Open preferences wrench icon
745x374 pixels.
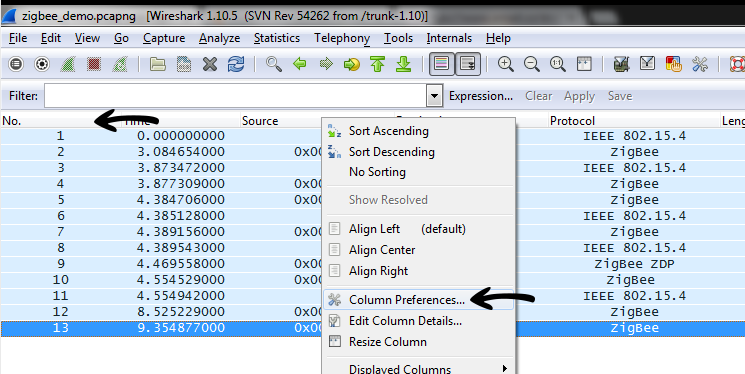(700, 64)
